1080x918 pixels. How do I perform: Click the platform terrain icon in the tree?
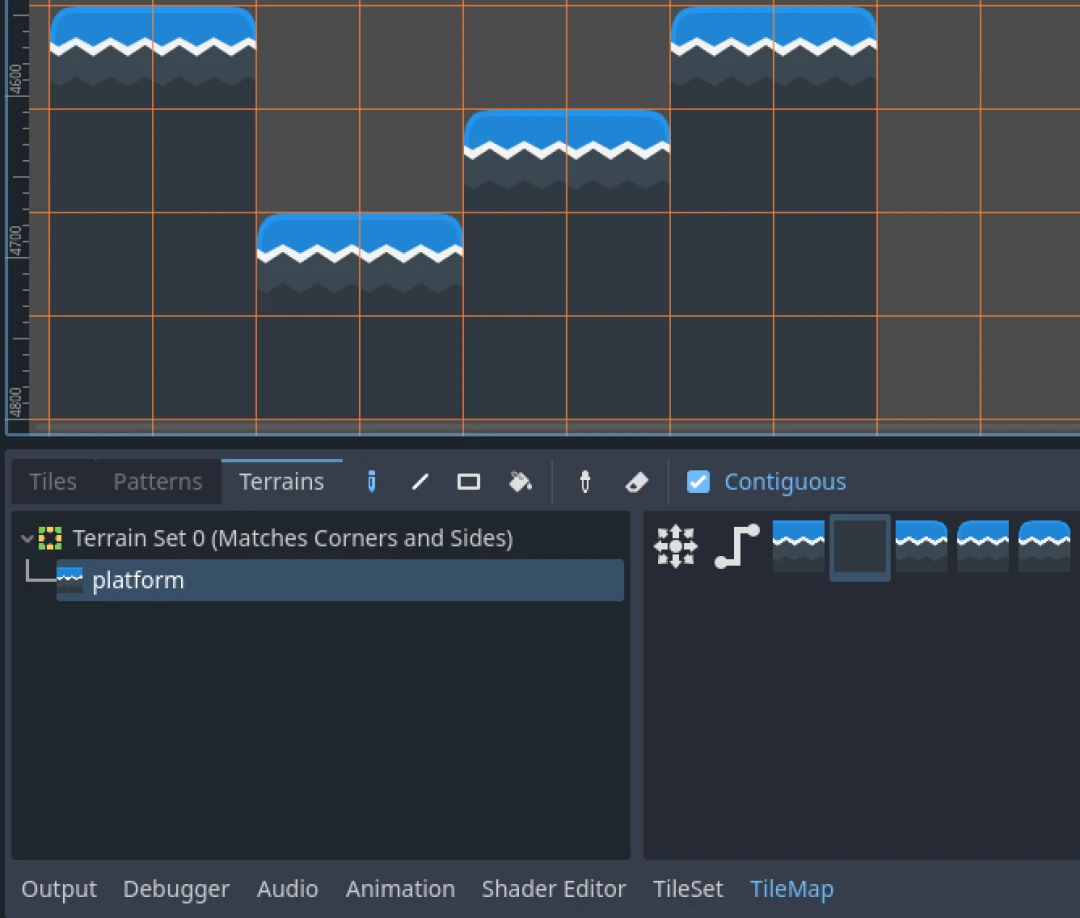[x=70, y=580]
